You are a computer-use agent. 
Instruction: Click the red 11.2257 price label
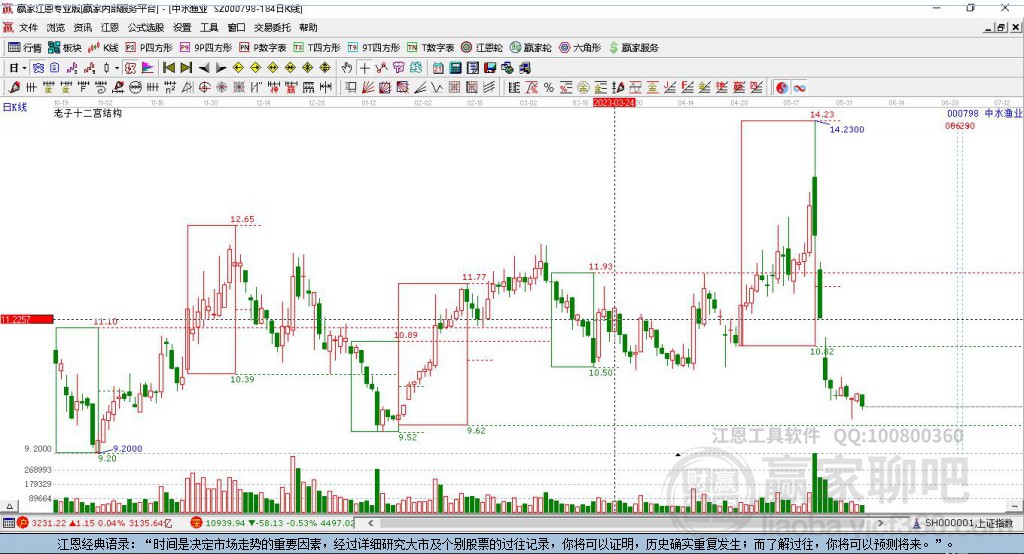click(27, 319)
